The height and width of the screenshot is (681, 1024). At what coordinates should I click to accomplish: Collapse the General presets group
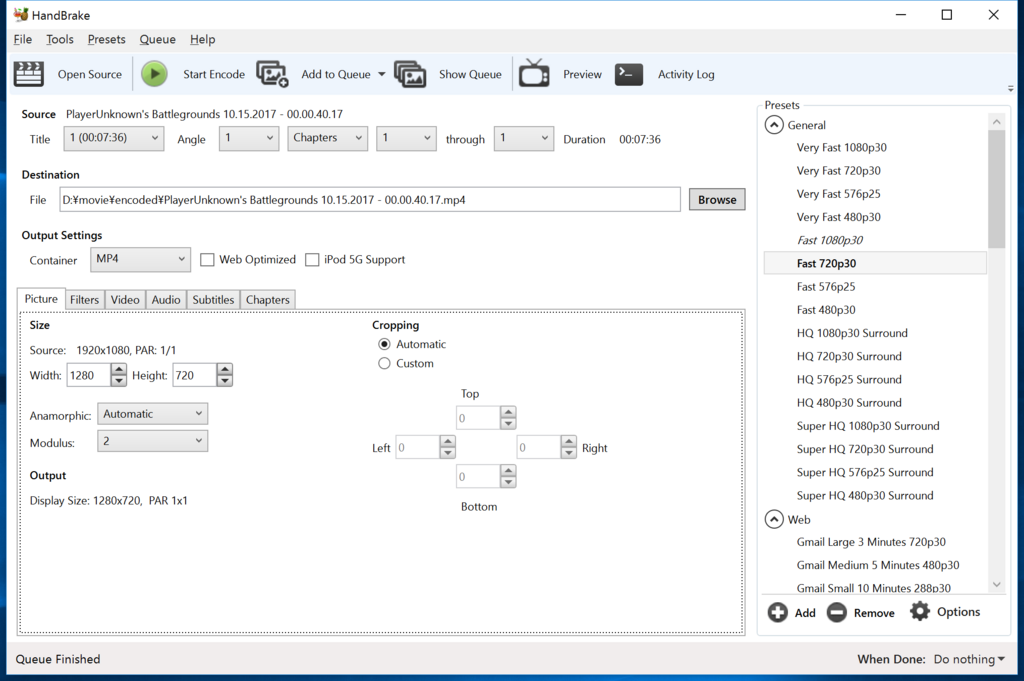click(774, 125)
